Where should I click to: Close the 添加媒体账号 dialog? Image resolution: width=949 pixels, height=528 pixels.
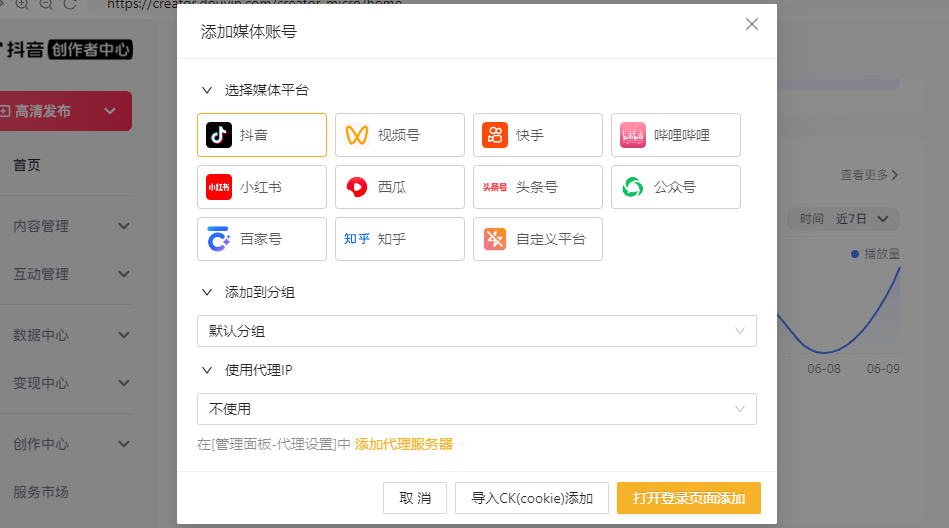pos(752,24)
